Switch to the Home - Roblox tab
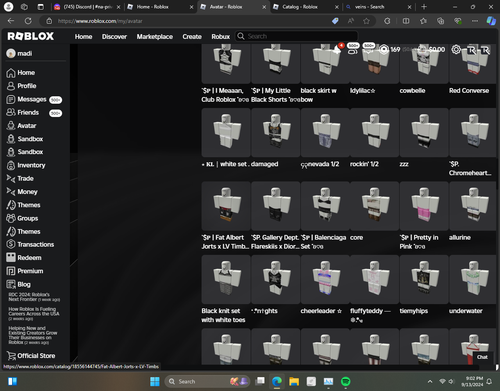Screen dimensions: 500x391 point(160,7)
